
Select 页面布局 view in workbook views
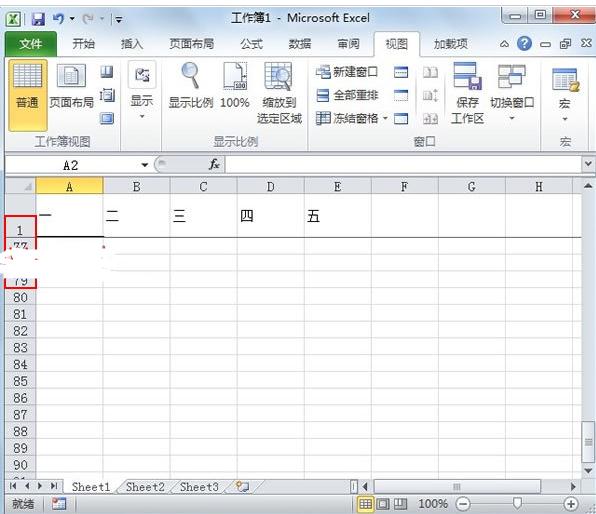click(x=71, y=87)
